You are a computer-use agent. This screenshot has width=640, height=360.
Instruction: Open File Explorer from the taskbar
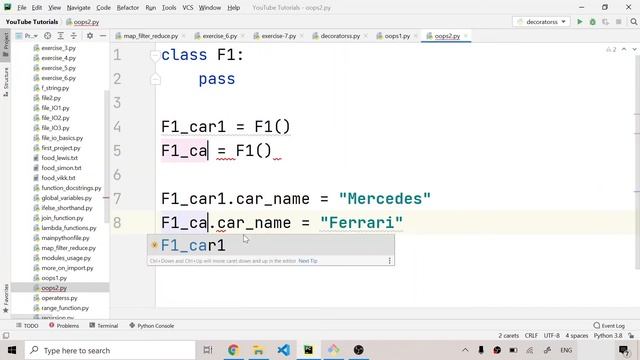point(258,350)
